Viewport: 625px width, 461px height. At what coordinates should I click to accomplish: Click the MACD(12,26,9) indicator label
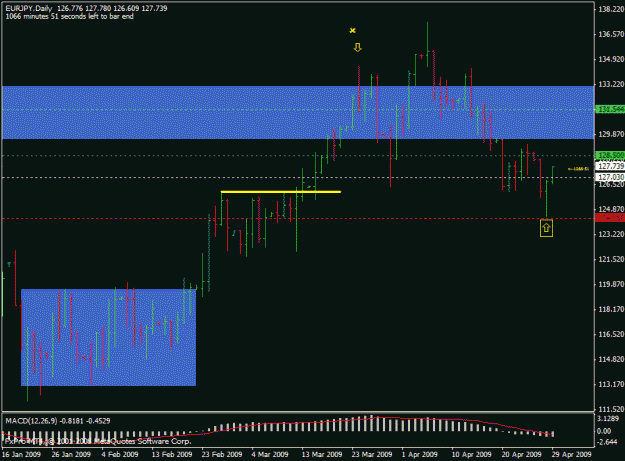(x=31, y=421)
